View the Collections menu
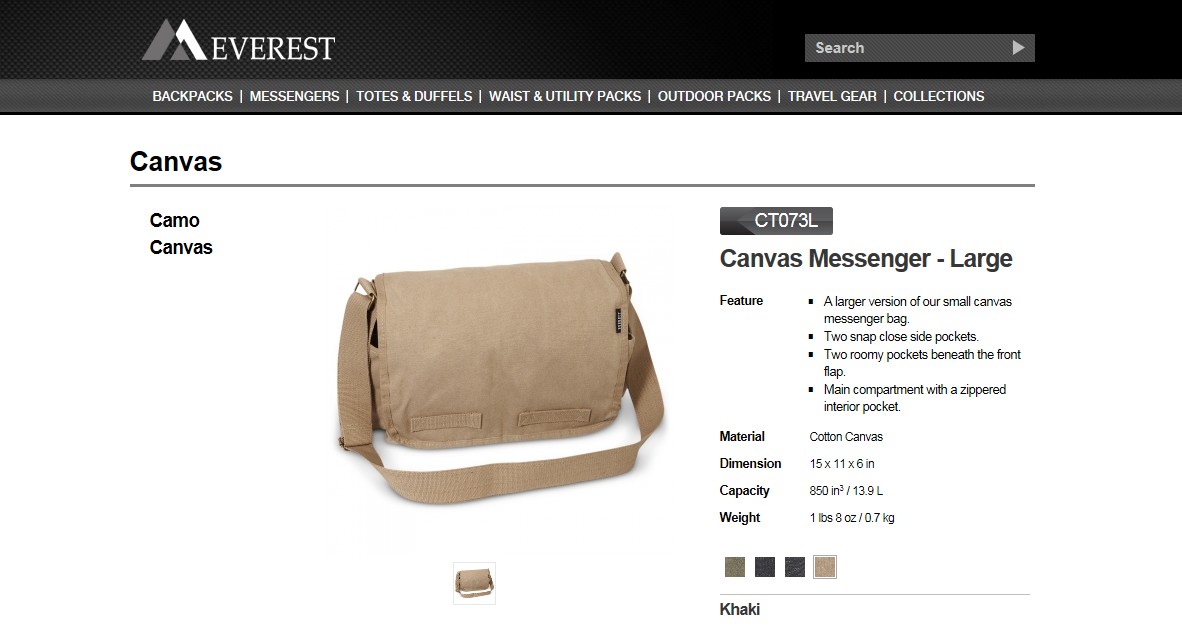1182x635 pixels. click(939, 97)
